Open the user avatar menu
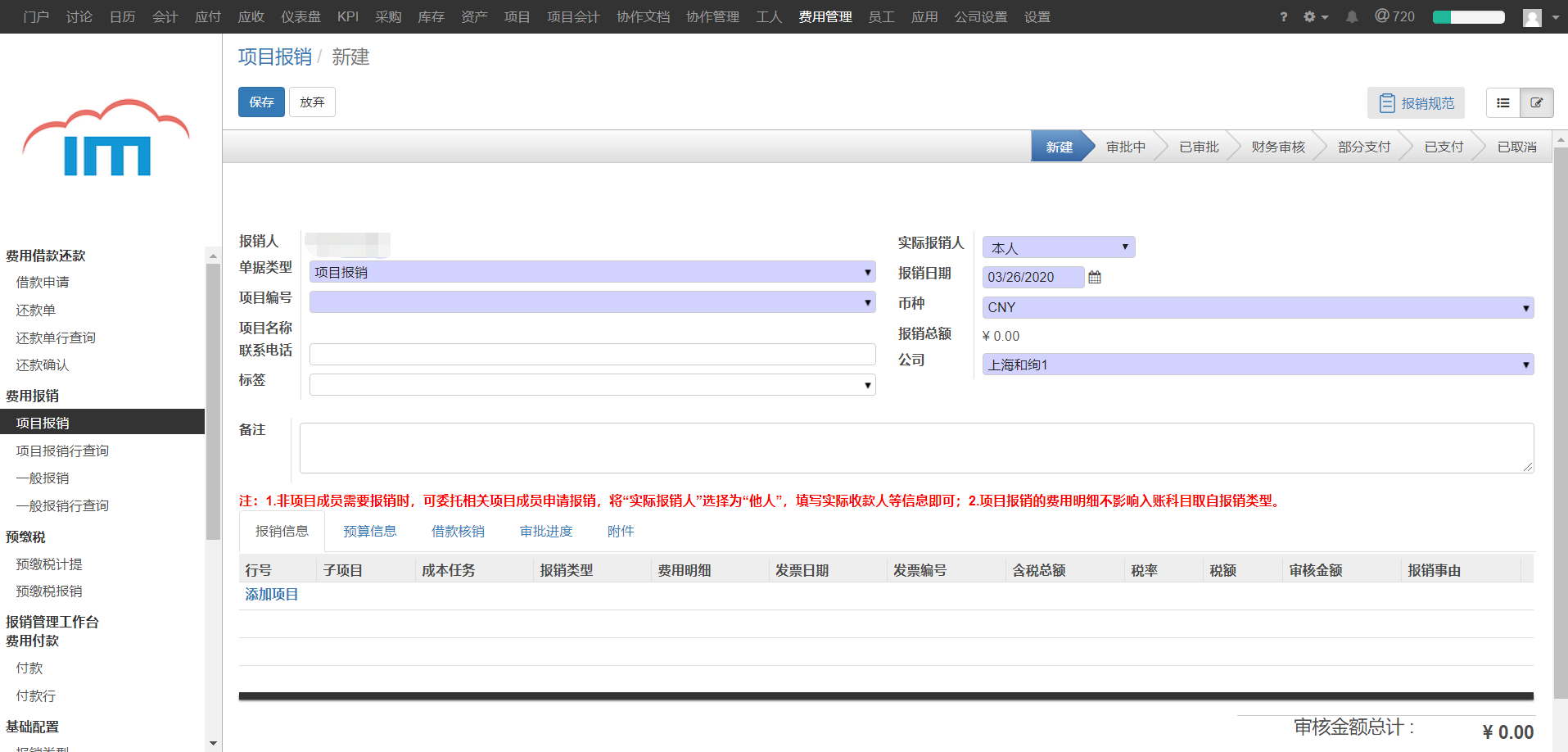The height and width of the screenshot is (752, 1568). tap(1541, 17)
